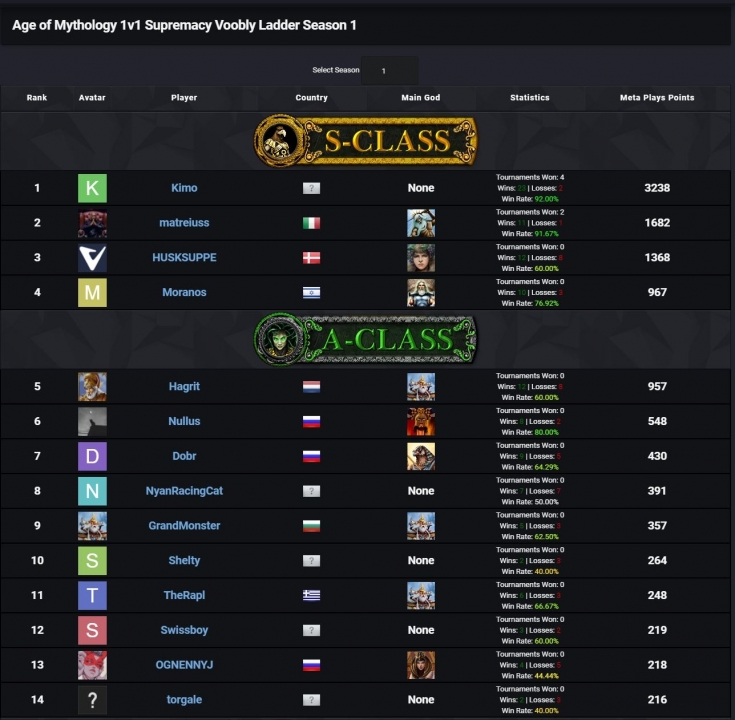Click the Statistics column header
The width and height of the screenshot is (735, 720).
pos(530,98)
